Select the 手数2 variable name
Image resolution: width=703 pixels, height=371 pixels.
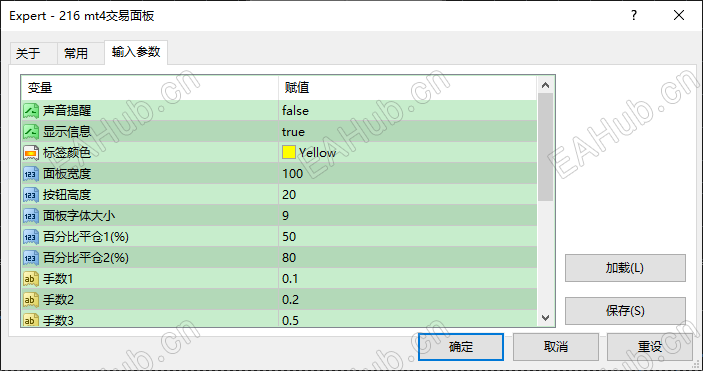click(58, 300)
